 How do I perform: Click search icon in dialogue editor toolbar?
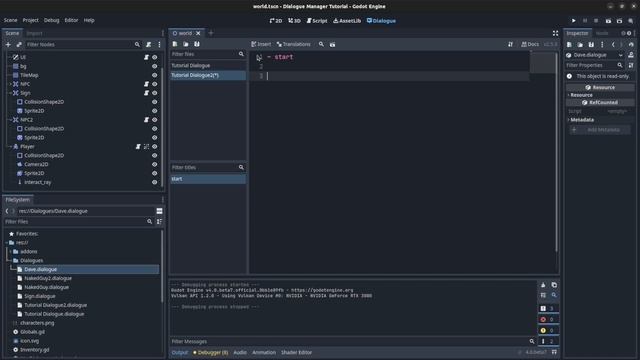pos(321,44)
